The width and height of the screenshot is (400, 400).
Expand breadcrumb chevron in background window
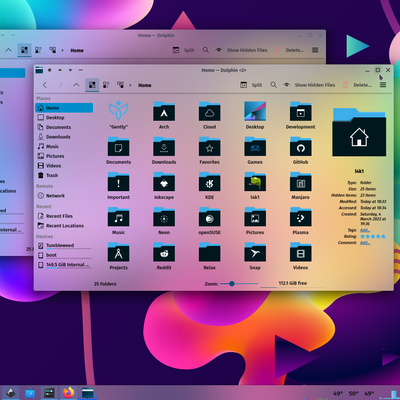(x=62, y=50)
